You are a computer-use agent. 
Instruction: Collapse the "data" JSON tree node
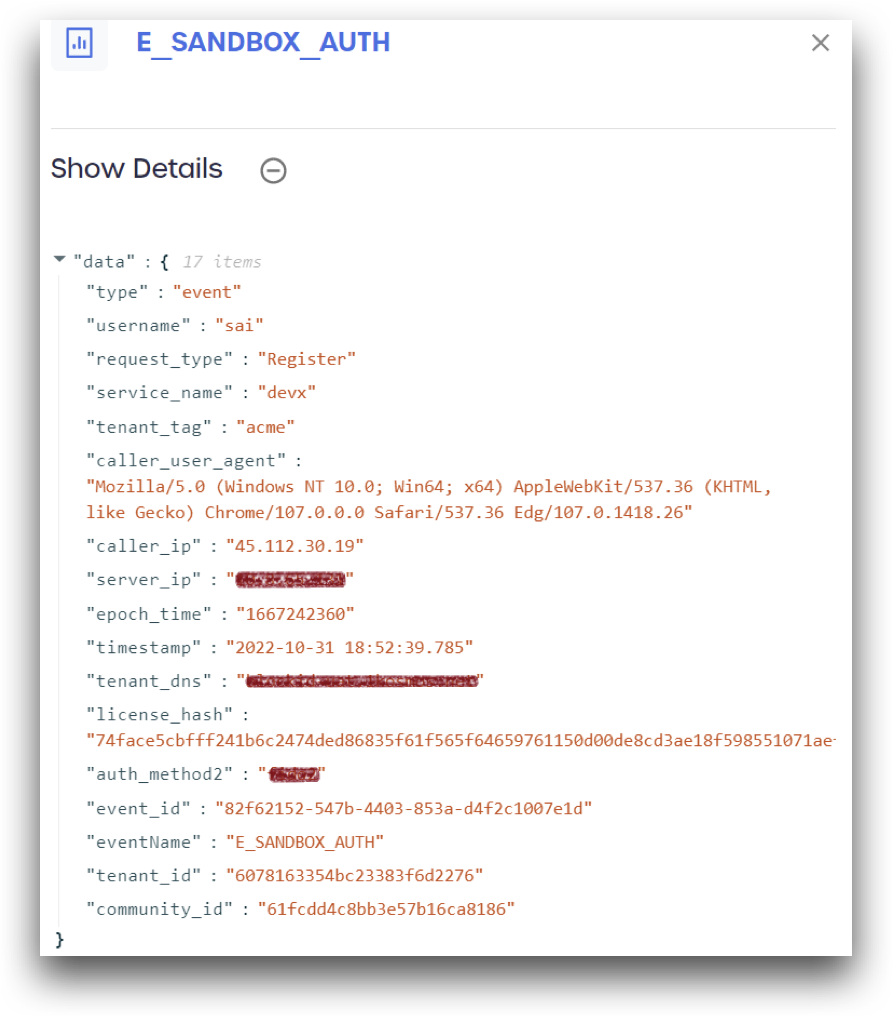(x=60, y=259)
